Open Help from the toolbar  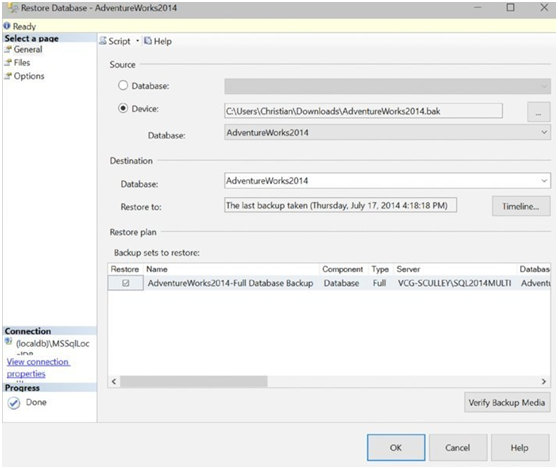coord(158,41)
